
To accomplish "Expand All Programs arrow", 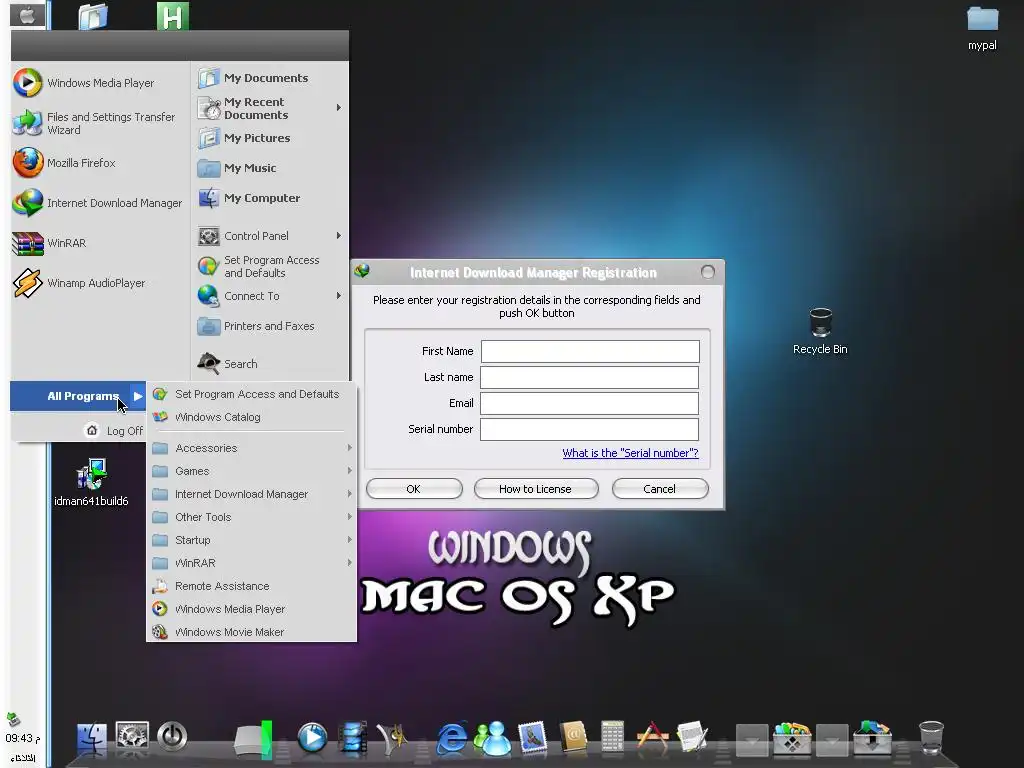I will pos(138,396).
